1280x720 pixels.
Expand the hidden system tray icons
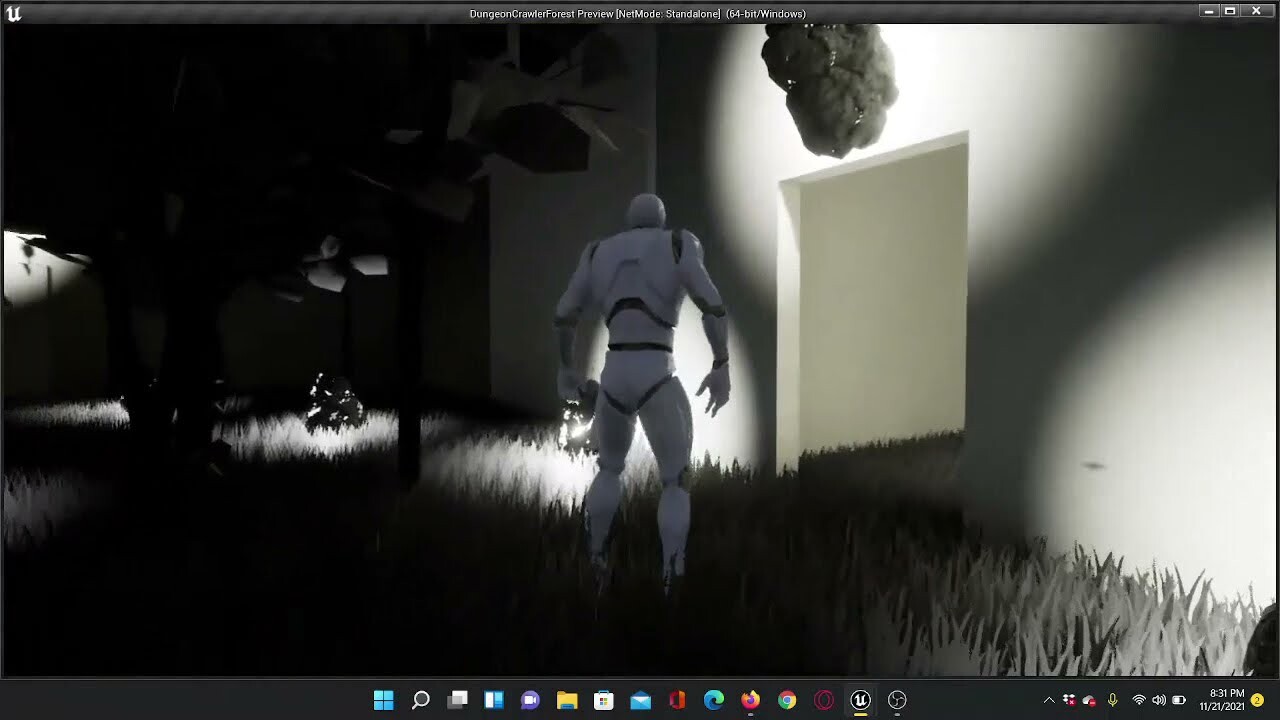point(1049,700)
